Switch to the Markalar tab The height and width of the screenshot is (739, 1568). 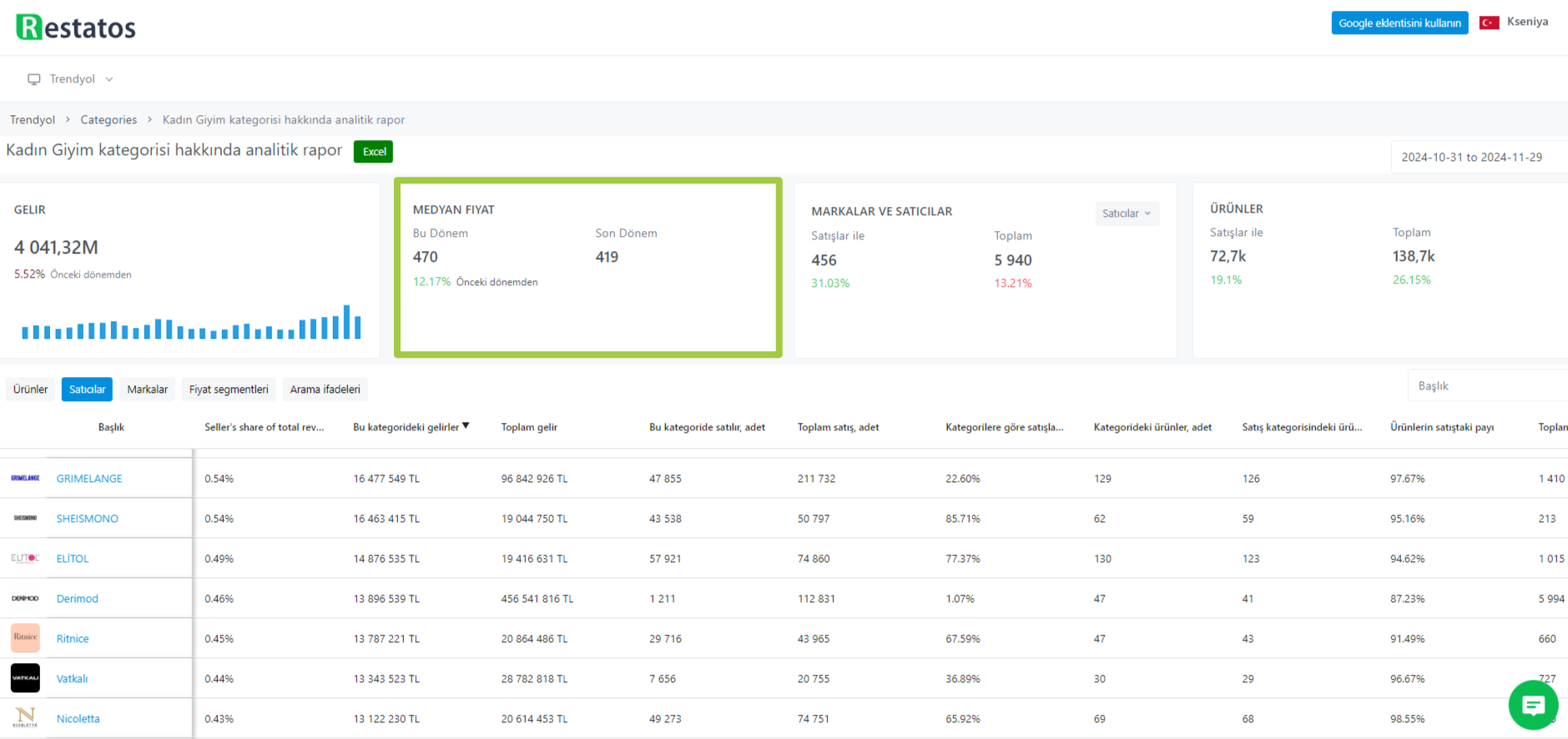148,390
